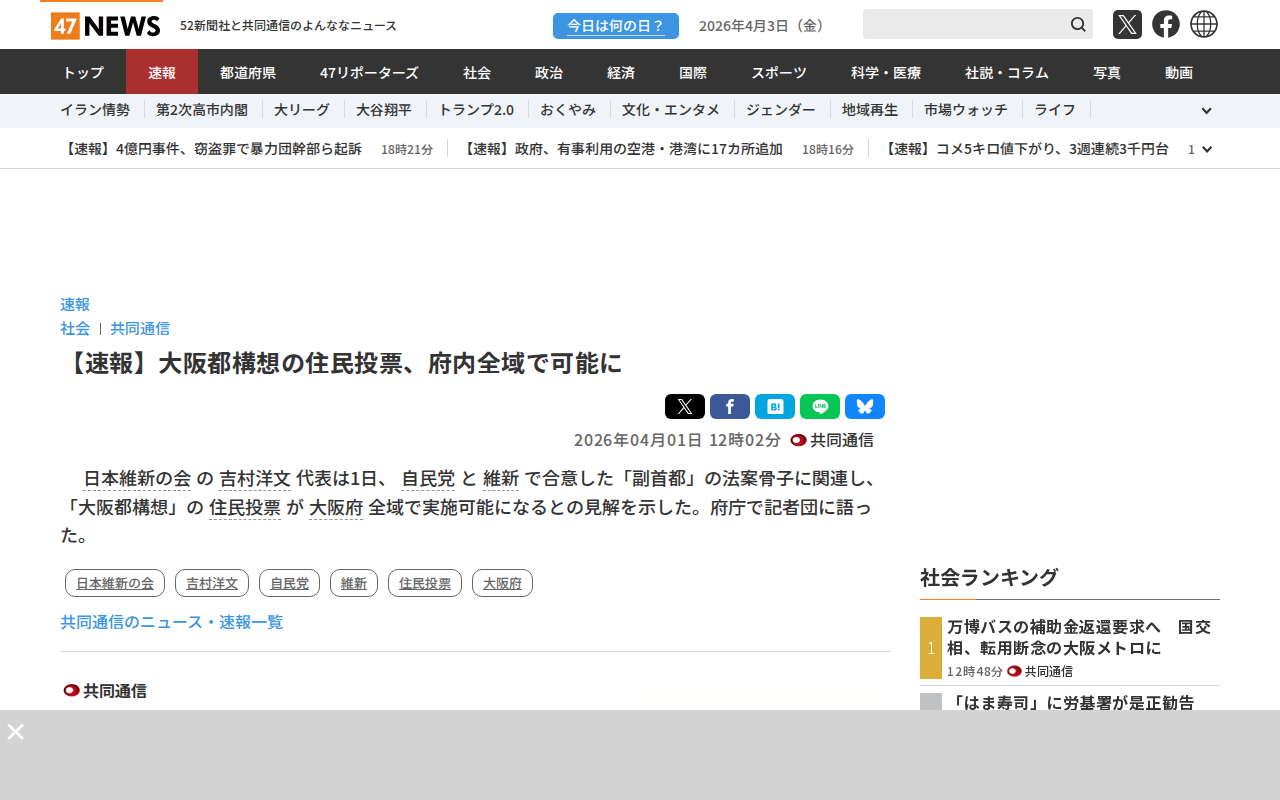
Task: Open the イラン情勢 topic
Action: point(95,110)
